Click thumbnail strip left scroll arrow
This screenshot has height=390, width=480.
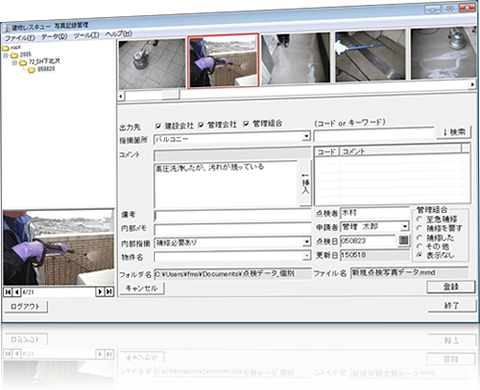click(x=121, y=96)
